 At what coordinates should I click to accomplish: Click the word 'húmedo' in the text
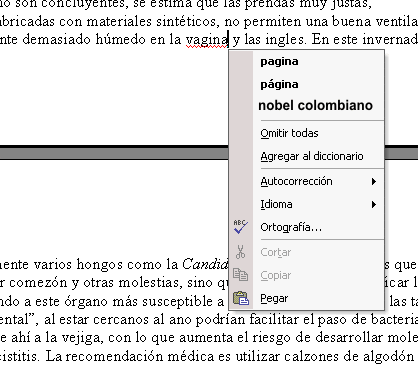coord(120,39)
